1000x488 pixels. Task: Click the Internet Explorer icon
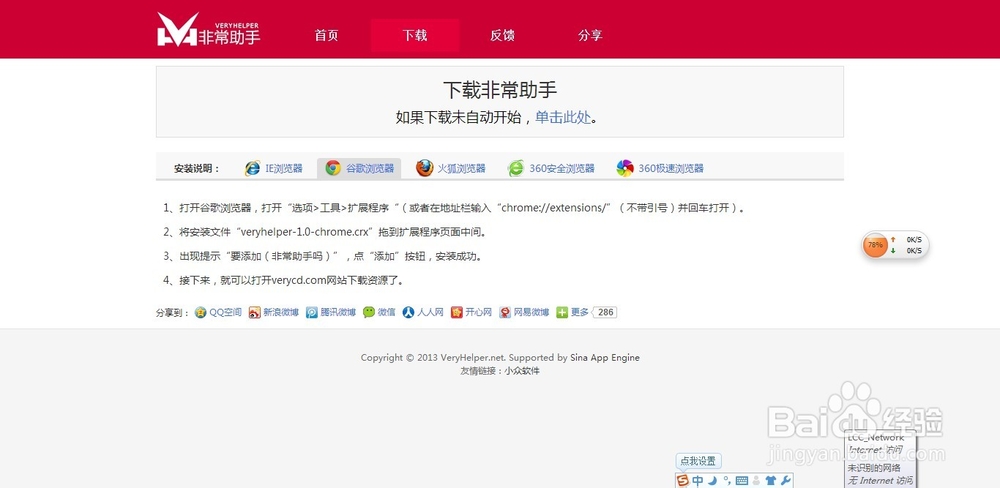pos(253,168)
